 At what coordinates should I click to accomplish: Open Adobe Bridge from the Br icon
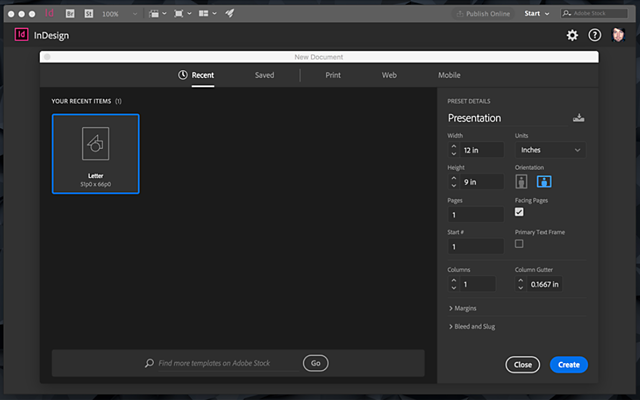[x=70, y=14]
